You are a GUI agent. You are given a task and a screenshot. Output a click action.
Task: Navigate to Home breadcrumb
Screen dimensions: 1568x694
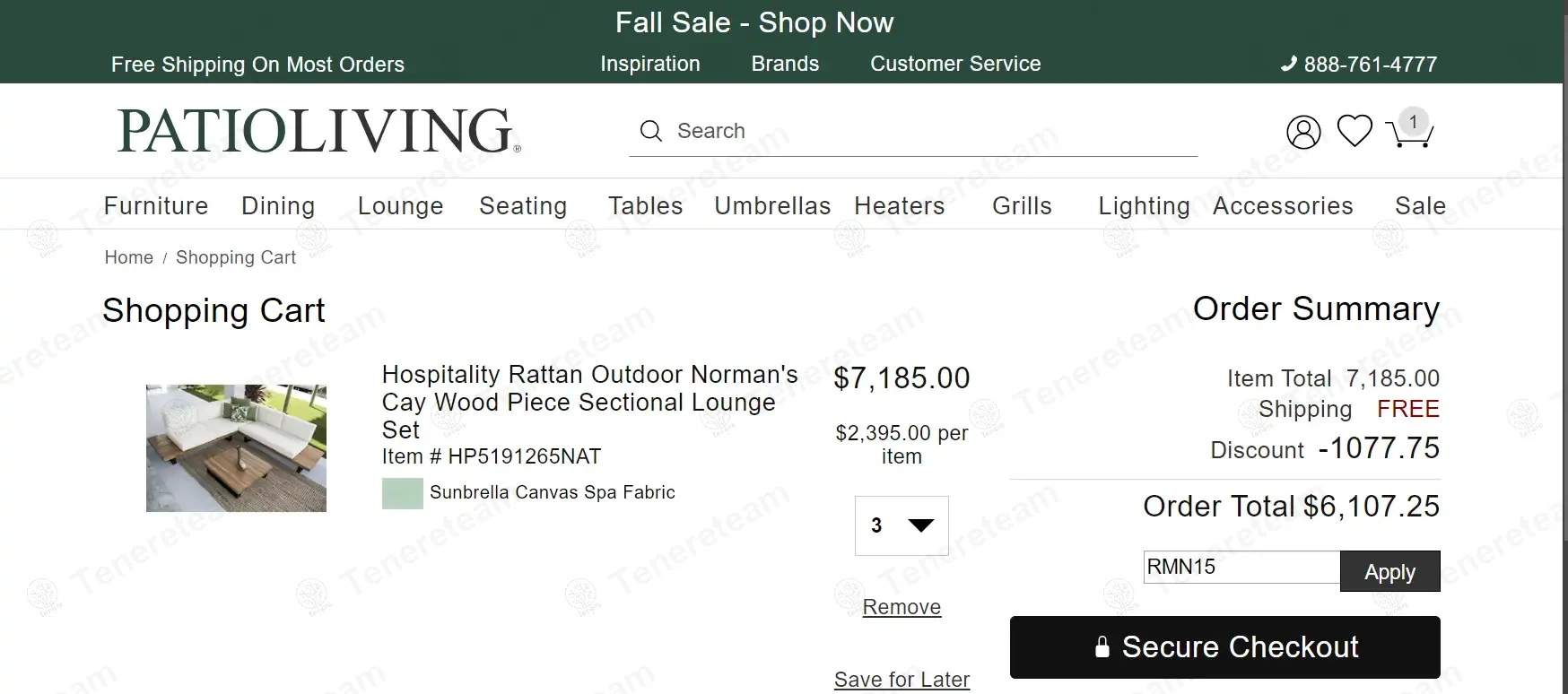coord(129,258)
